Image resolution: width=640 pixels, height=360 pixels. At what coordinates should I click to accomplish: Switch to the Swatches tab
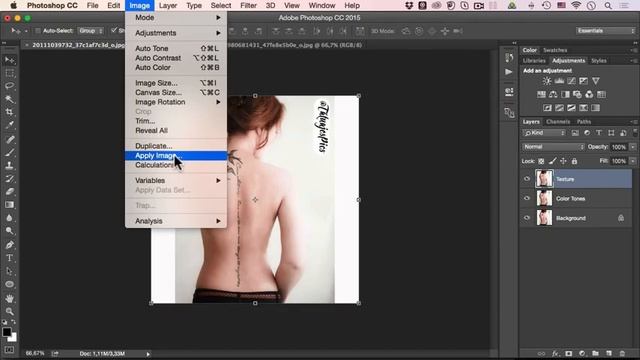point(555,50)
